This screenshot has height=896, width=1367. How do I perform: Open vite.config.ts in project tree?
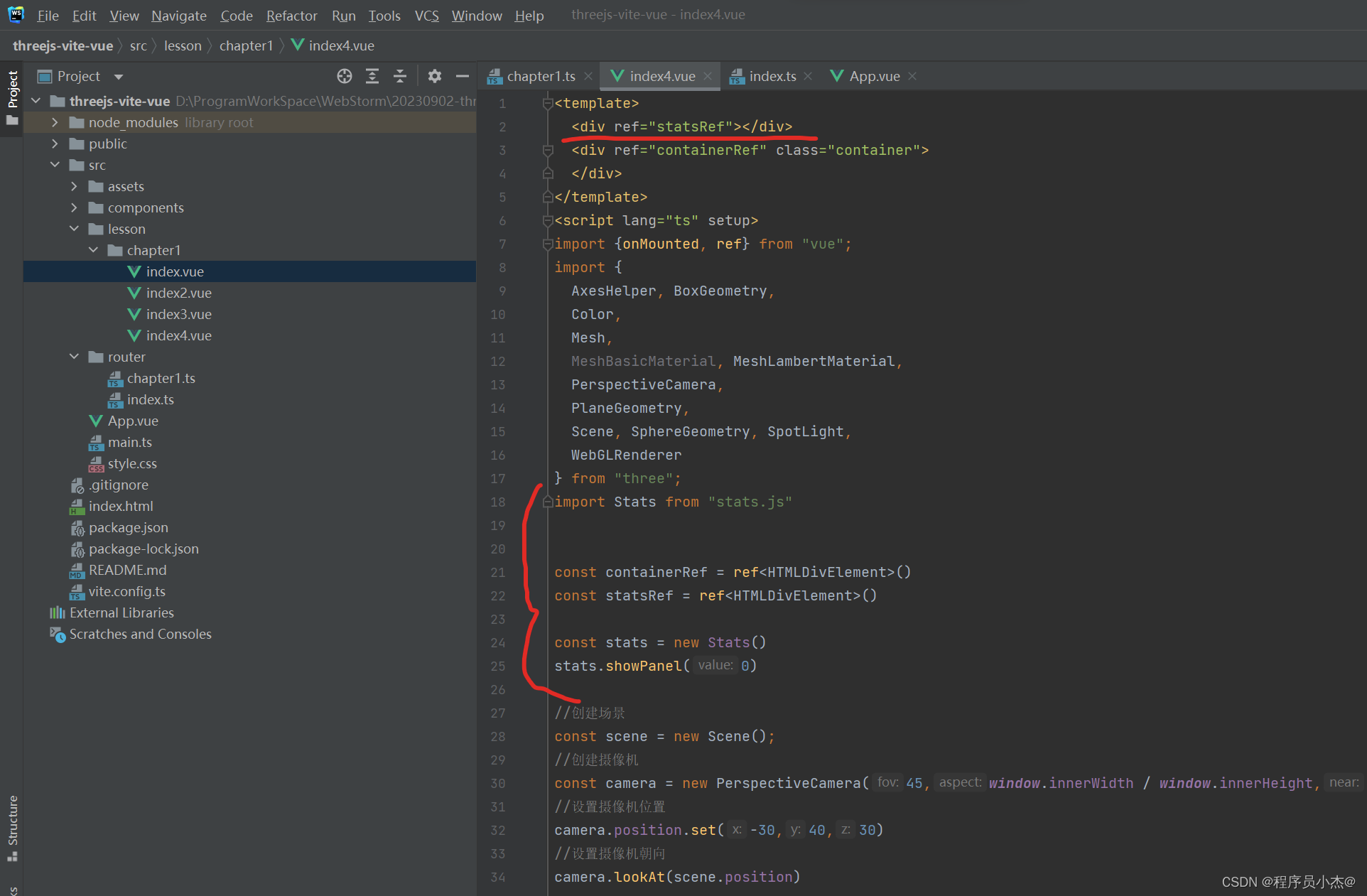[126, 591]
